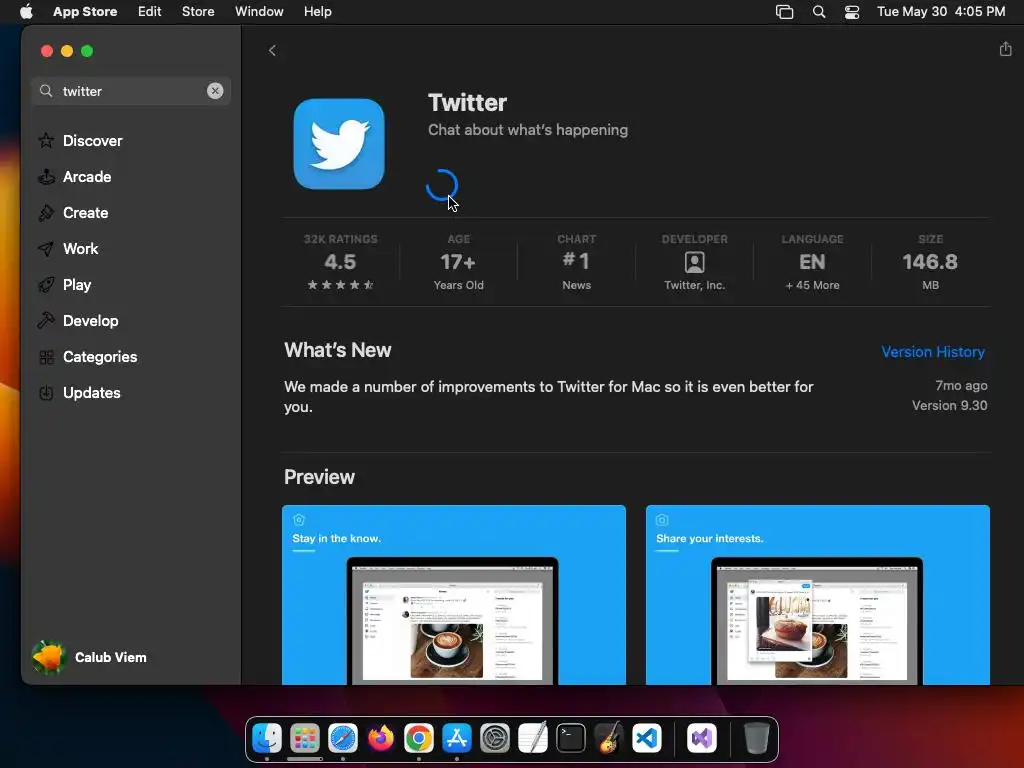This screenshot has width=1024, height=768.
Task: Clear the twitter search text
Action: click(x=215, y=91)
